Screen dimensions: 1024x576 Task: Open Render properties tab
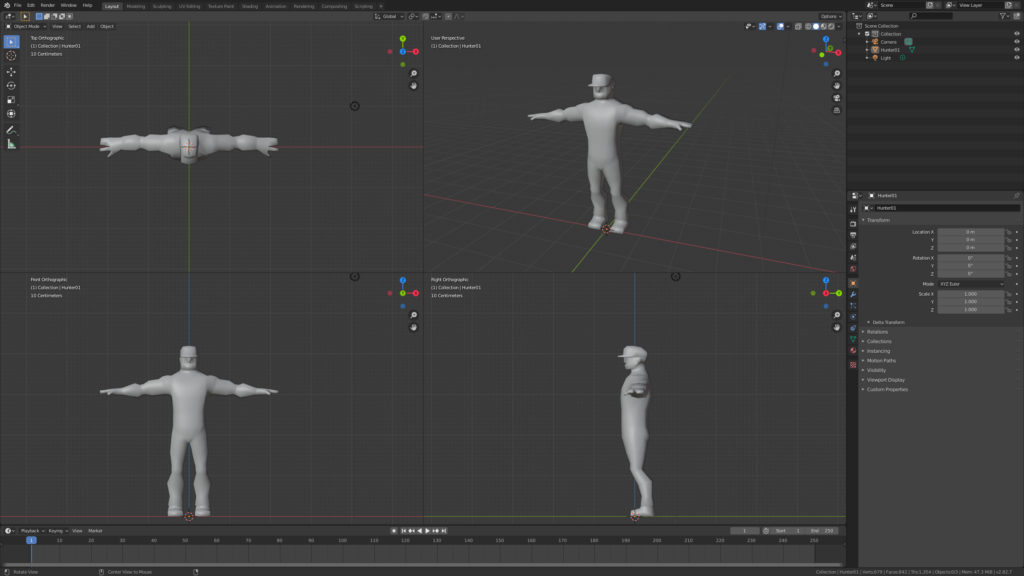pos(853,223)
